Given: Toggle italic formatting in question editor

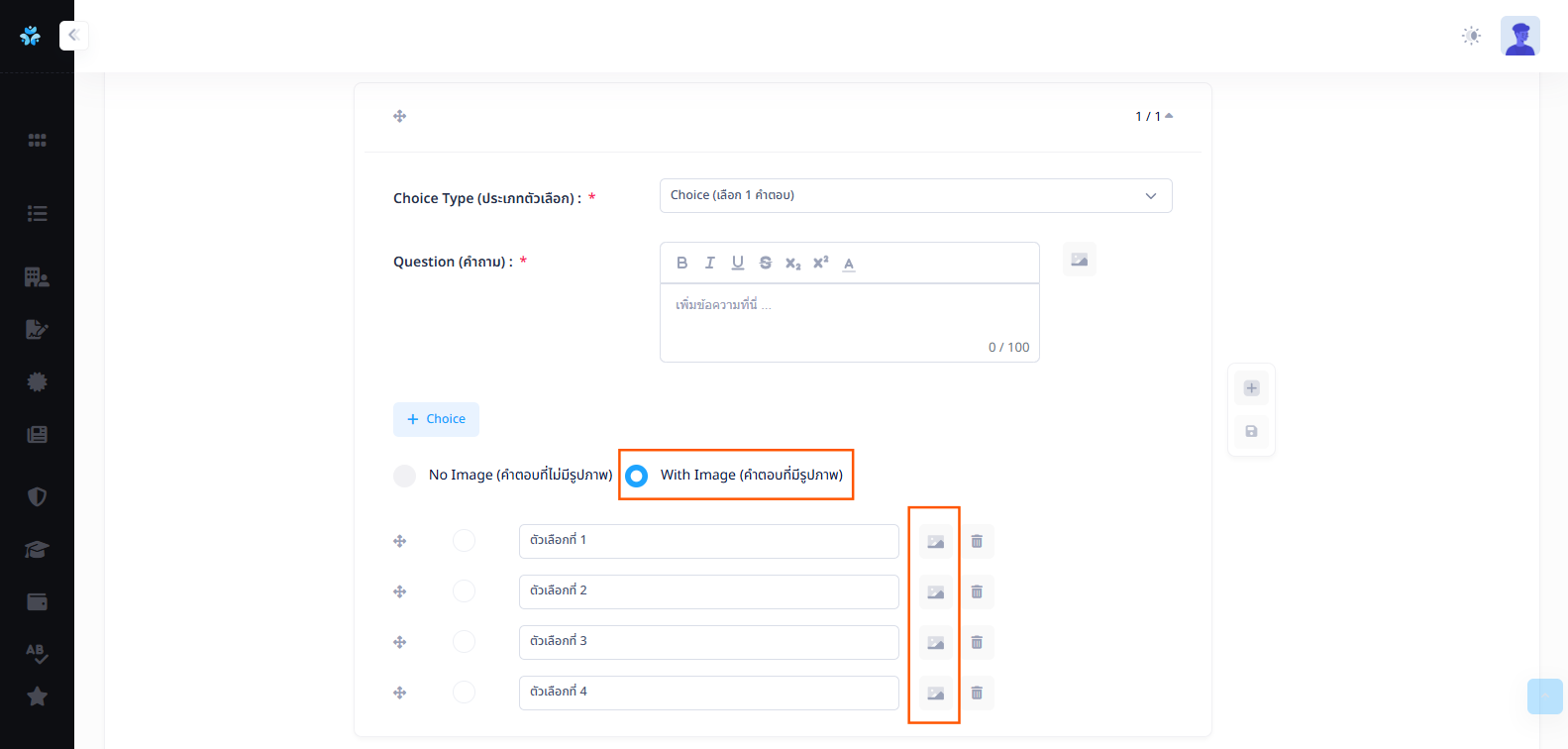Looking at the screenshot, I should pos(709,263).
